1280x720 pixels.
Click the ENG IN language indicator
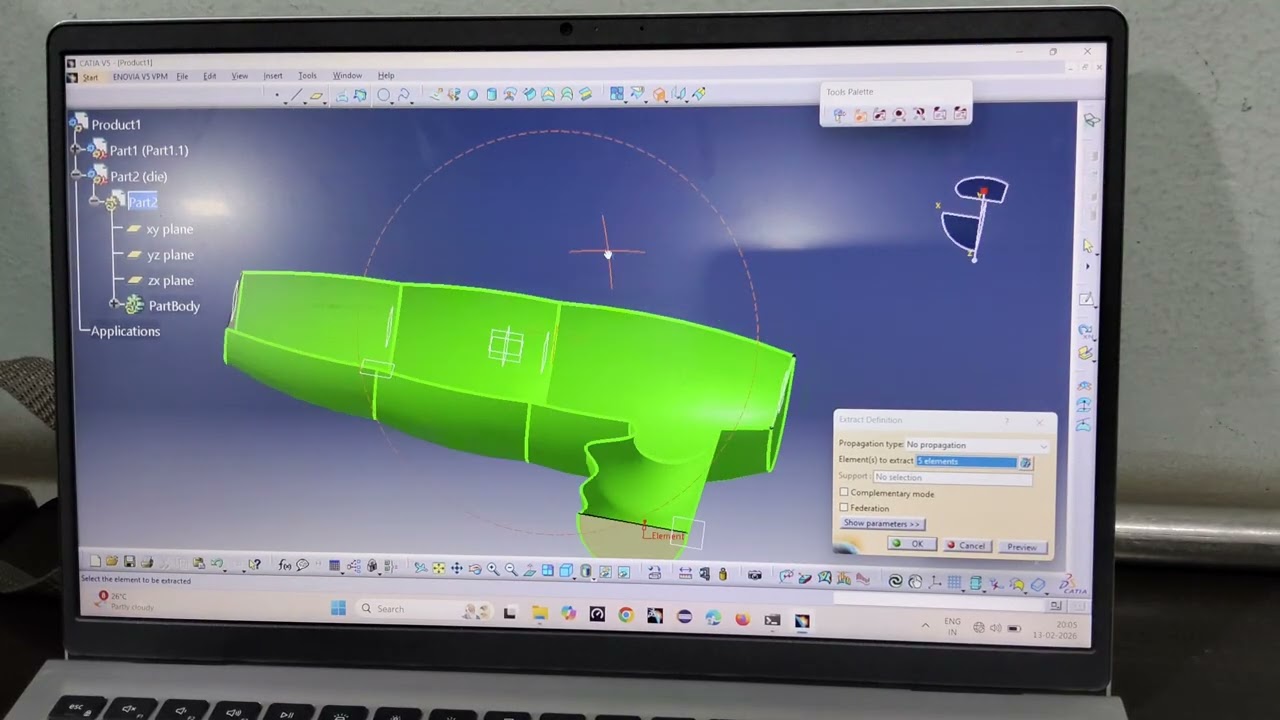point(952,626)
